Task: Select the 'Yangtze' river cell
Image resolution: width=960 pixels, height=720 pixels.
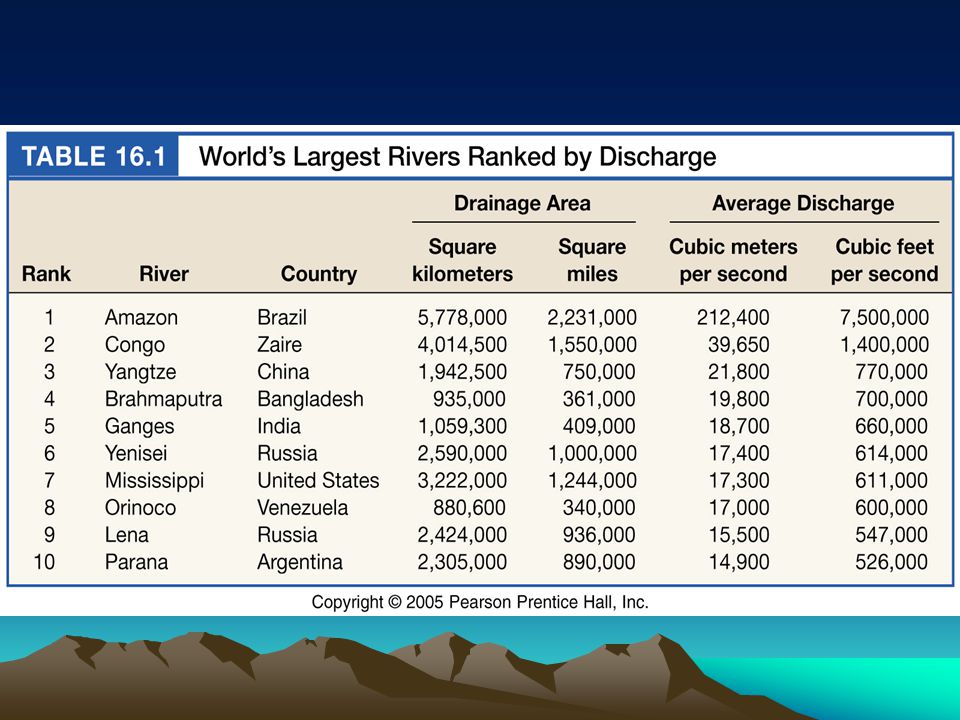Action: pyautogui.click(x=141, y=372)
